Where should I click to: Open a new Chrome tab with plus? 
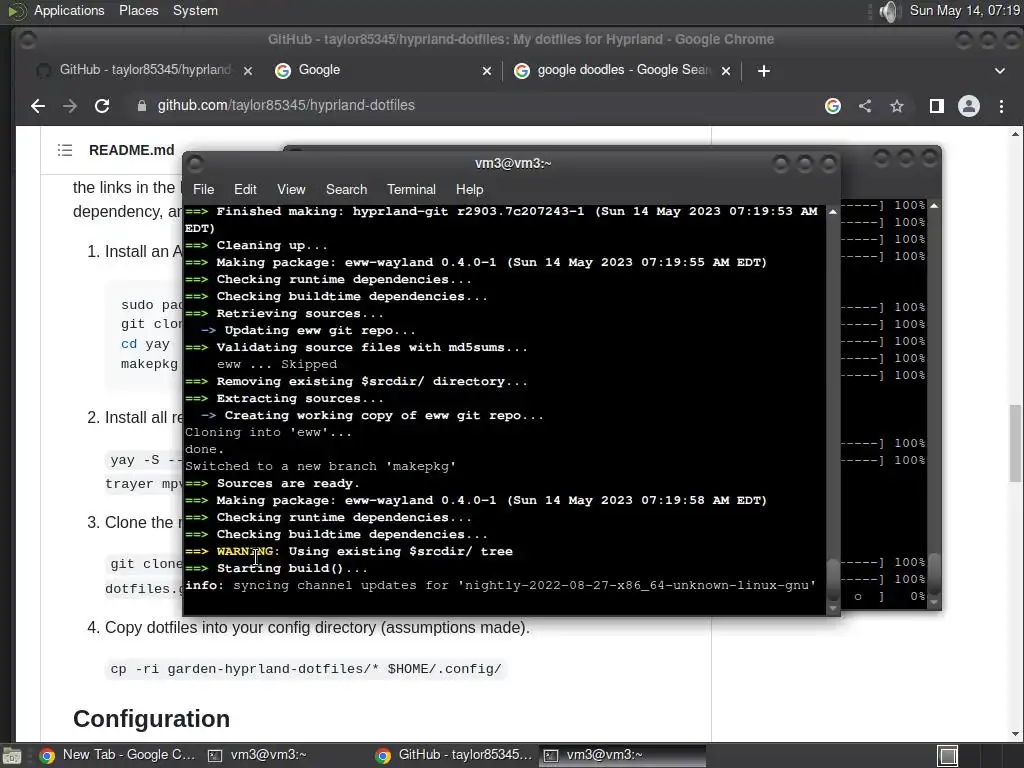pos(763,71)
